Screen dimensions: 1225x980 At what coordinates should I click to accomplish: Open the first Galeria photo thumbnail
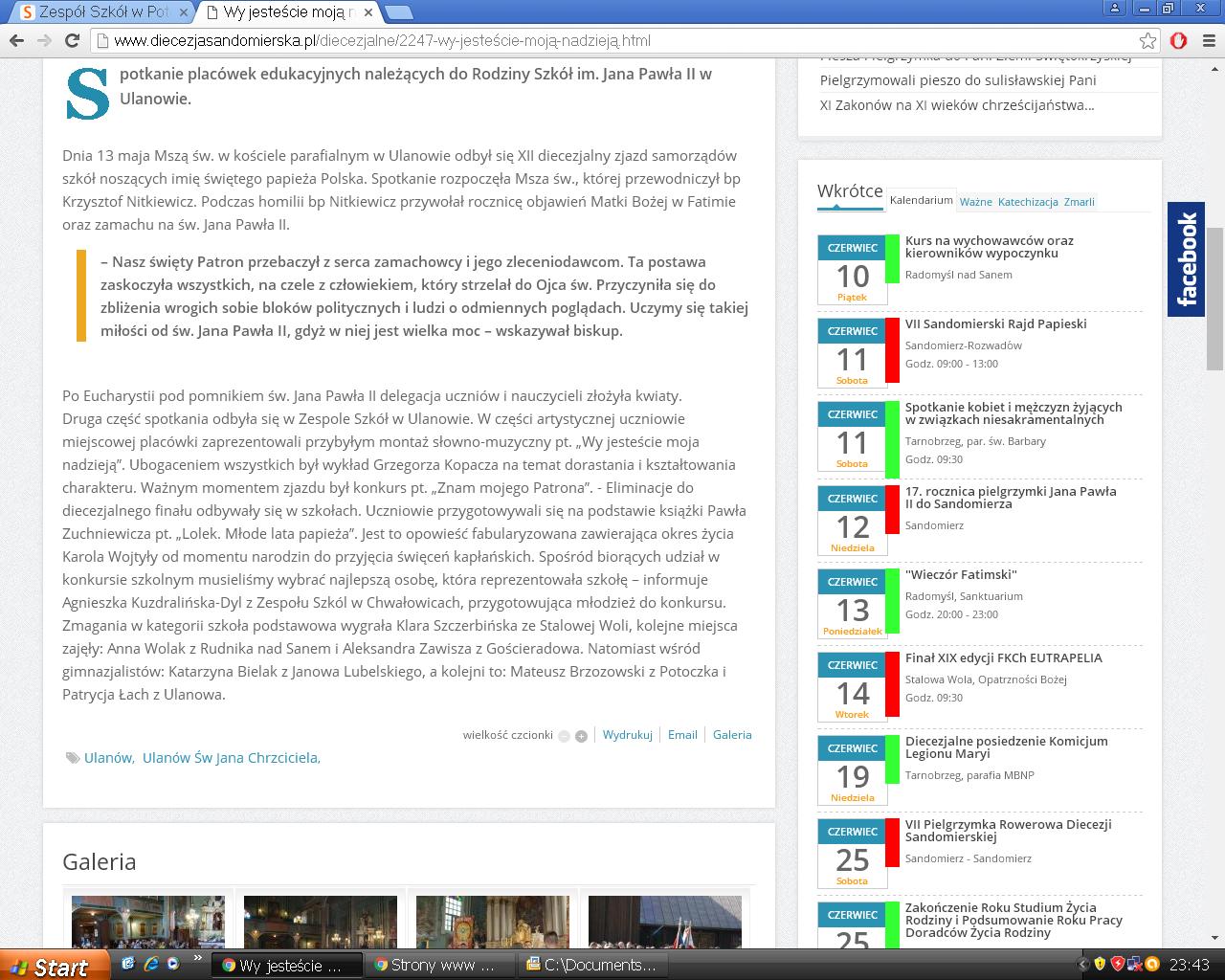coord(148,922)
